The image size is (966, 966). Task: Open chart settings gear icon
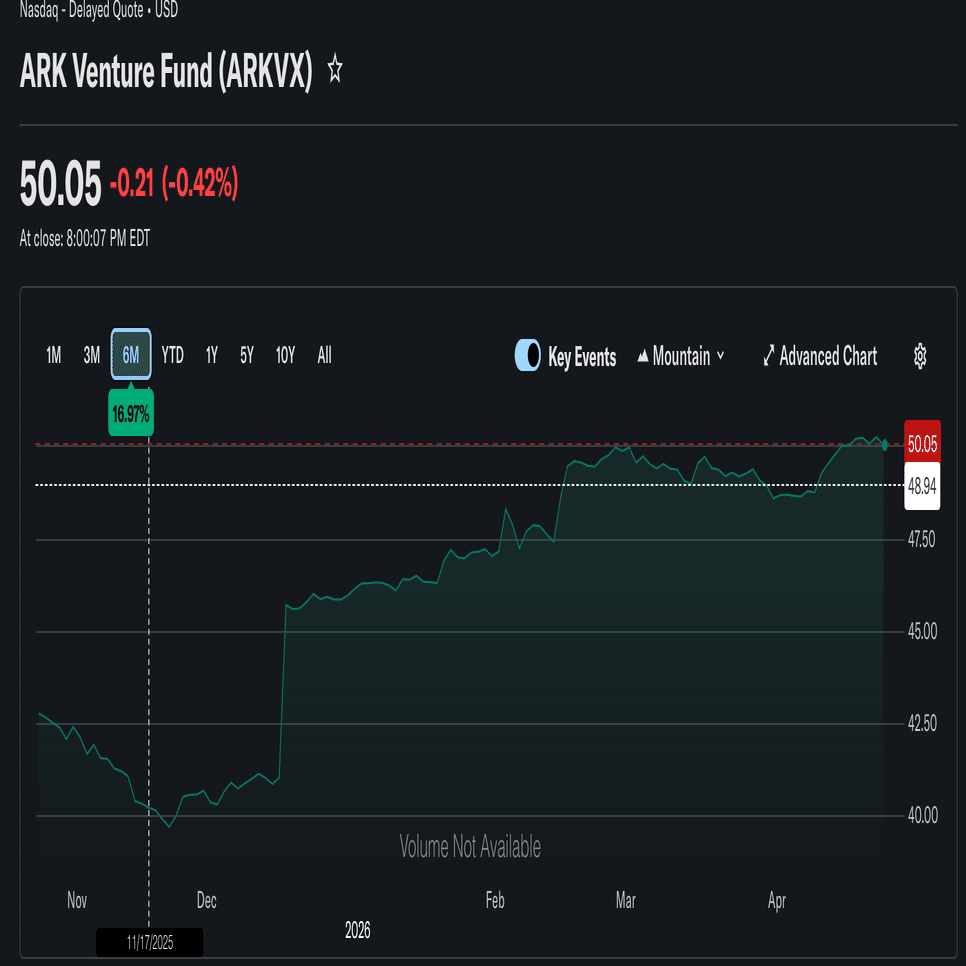click(x=921, y=356)
